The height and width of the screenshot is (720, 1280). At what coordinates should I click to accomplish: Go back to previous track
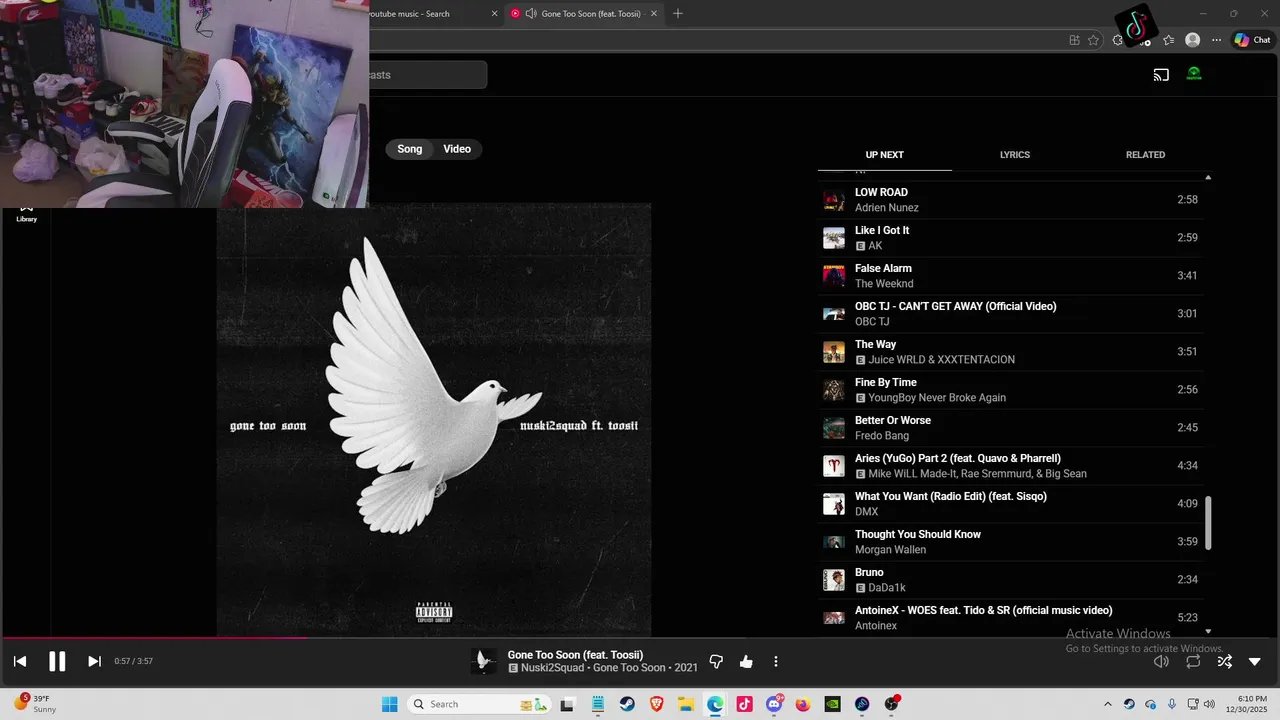click(x=20, y=661)
